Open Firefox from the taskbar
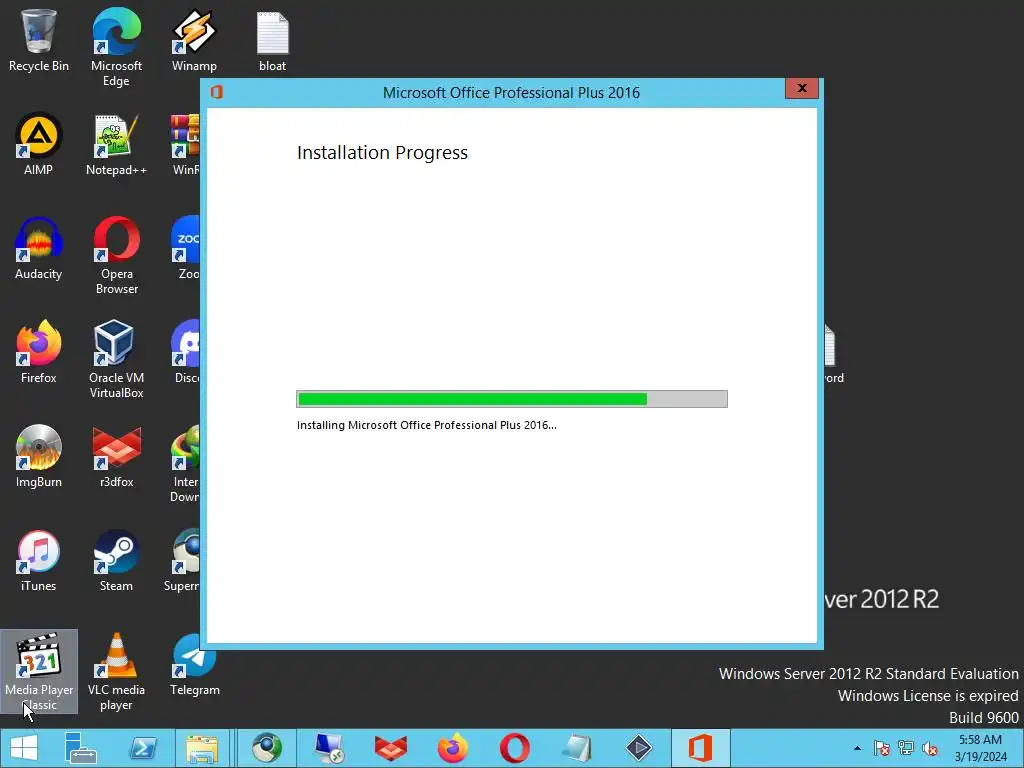Viewport: 1024px width, 768px height. tap(453, 748)
